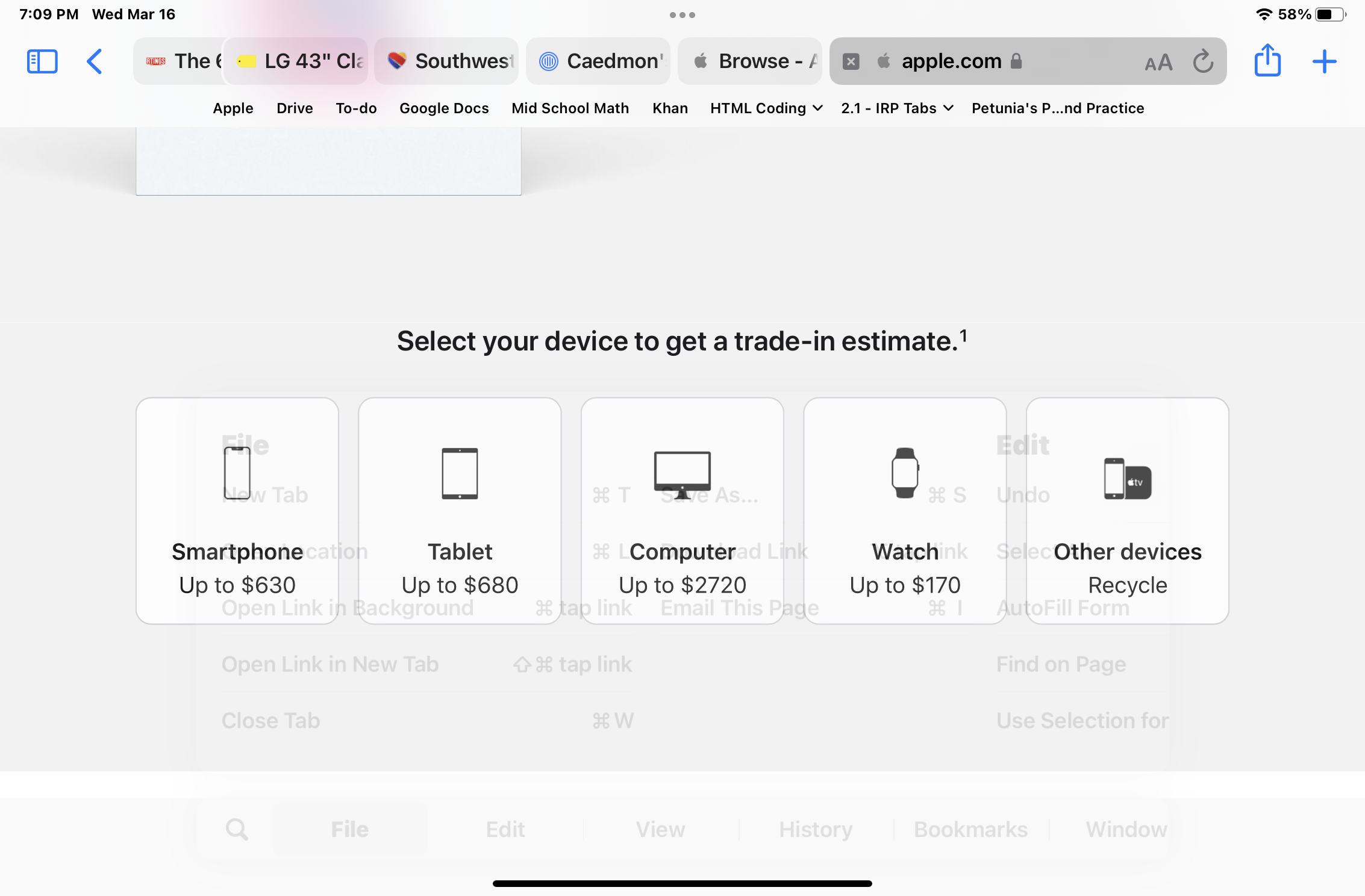Select the Smartphone trade-in option
This screenshot has width=1365, height=896.
pos(237,510)
